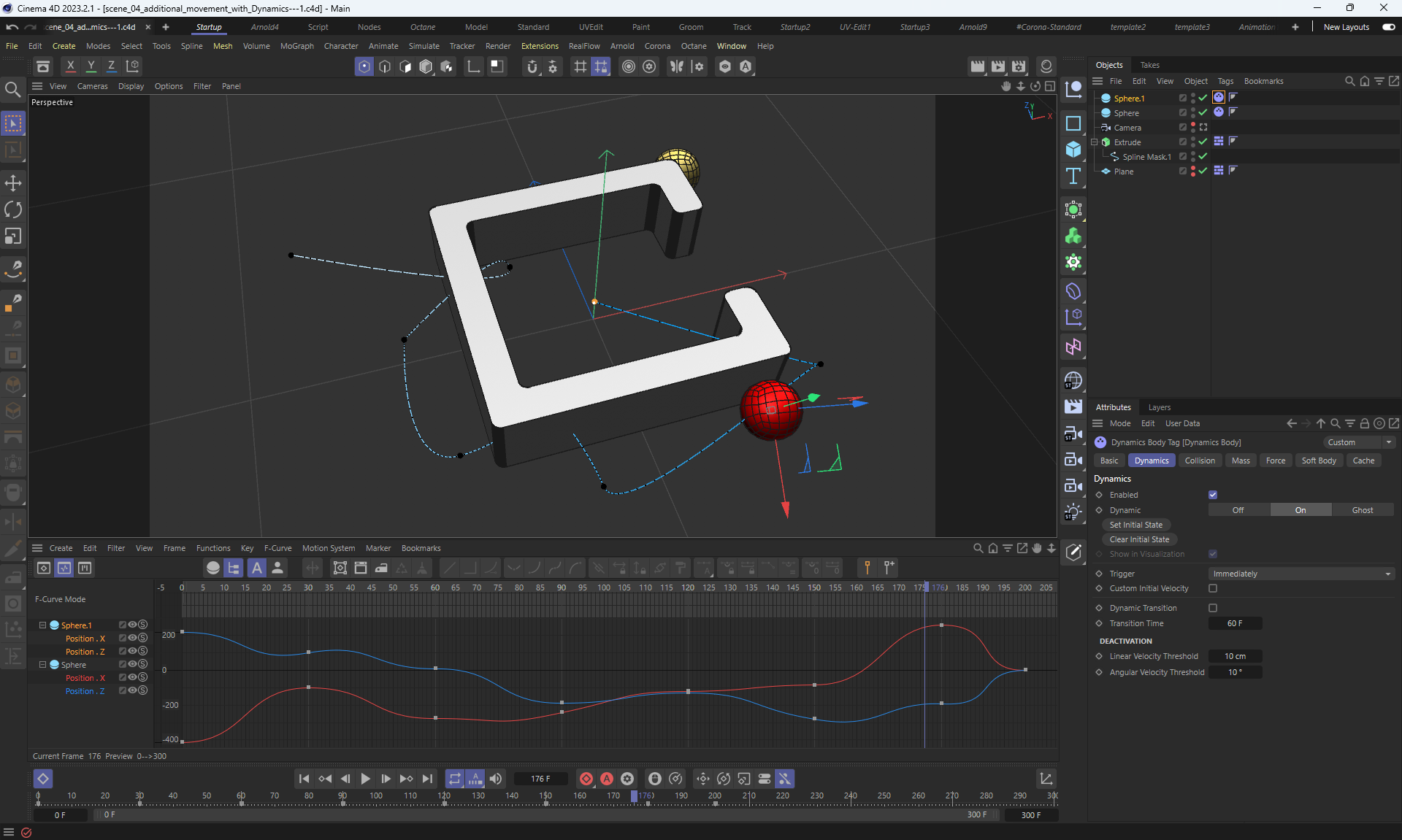The width and height of the screenshot is (1402, 840).
Task: Click the Set Initial State button
Action: point(1135,525)
